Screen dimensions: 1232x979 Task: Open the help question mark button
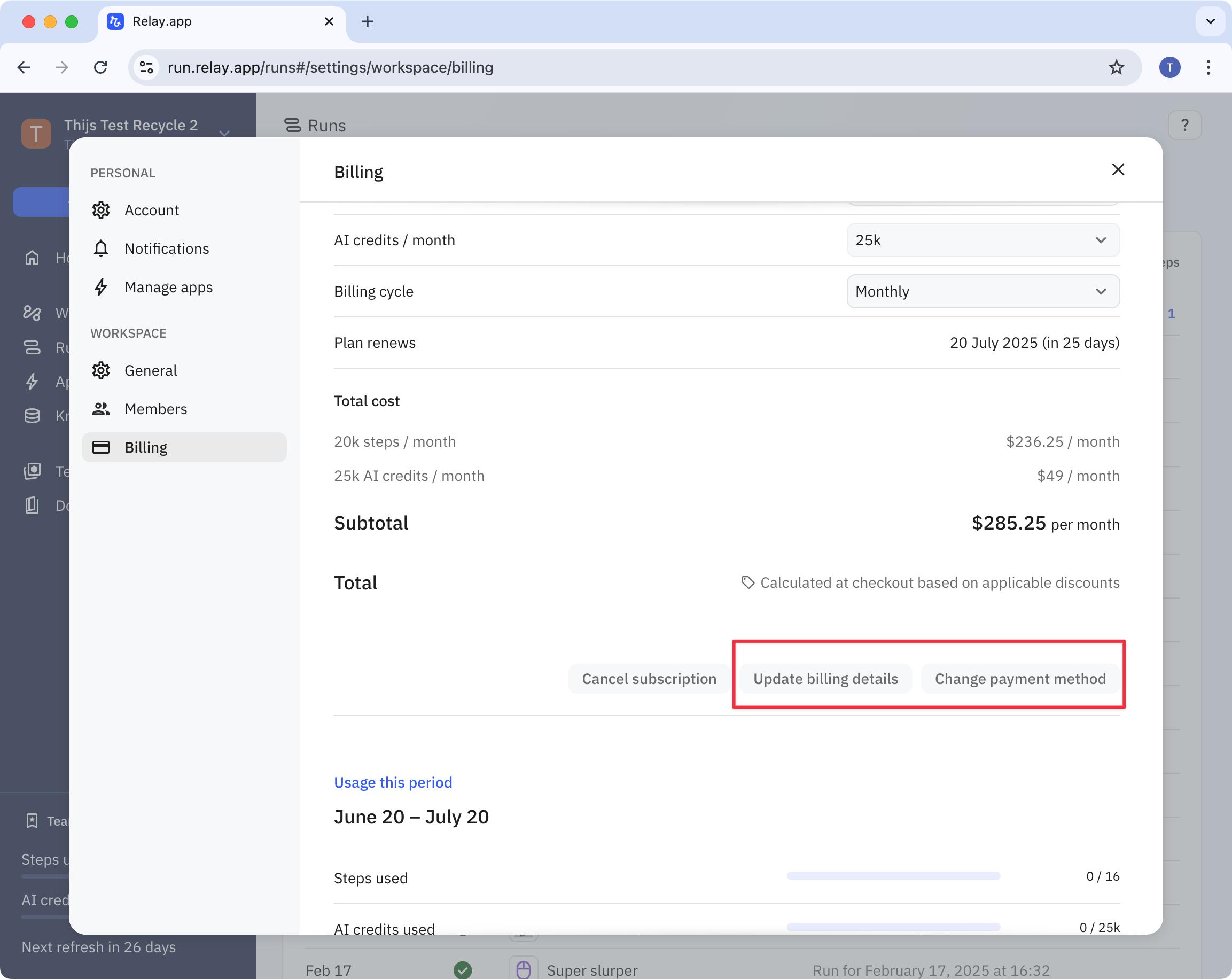point(1184,125)
